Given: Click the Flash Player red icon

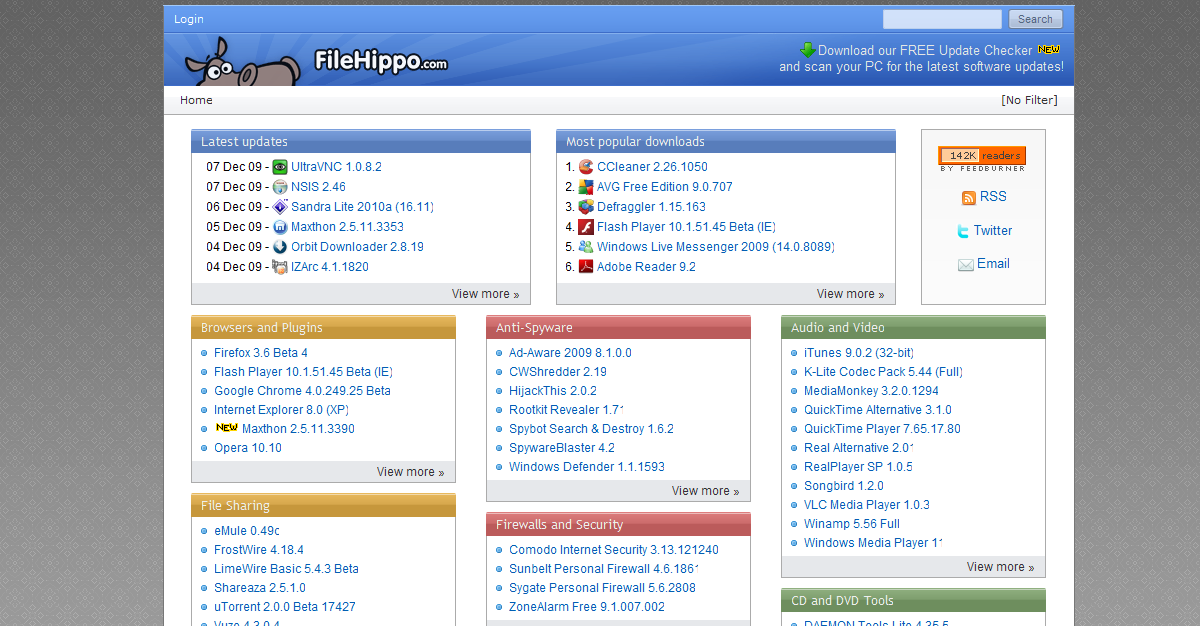Looking at the screenshot, I should tap(586, 227).
